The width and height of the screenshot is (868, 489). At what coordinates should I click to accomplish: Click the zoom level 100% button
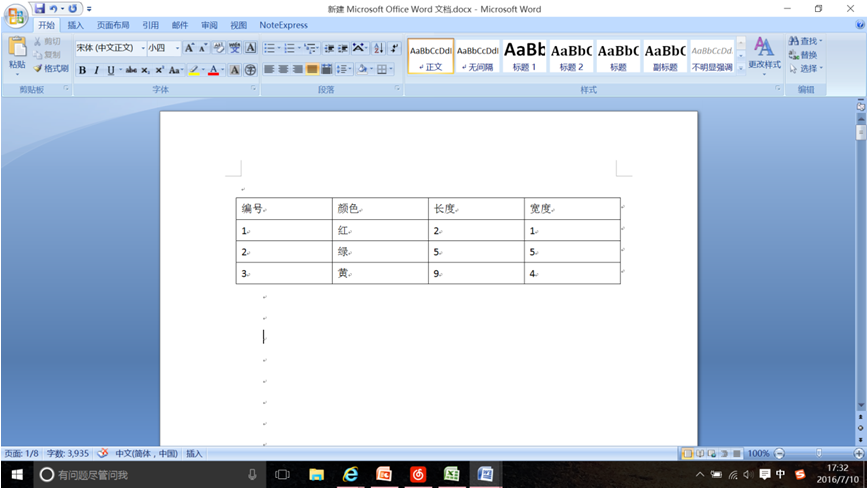758,454
